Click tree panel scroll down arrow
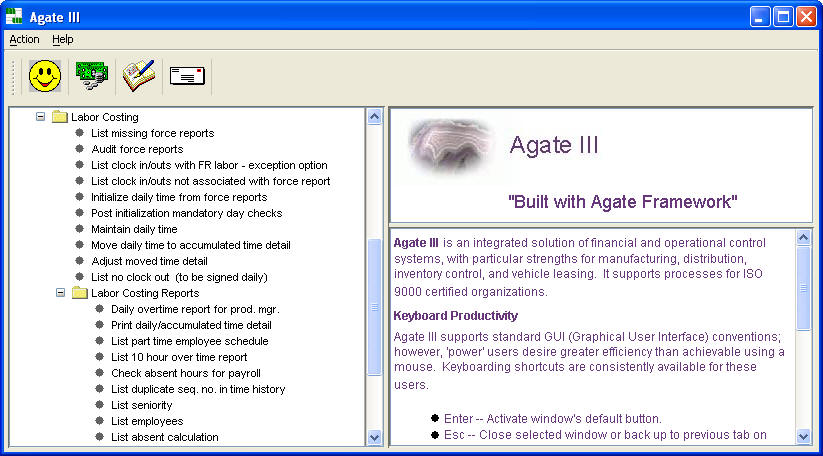823x456 pixels. click(x=374, y=437)
